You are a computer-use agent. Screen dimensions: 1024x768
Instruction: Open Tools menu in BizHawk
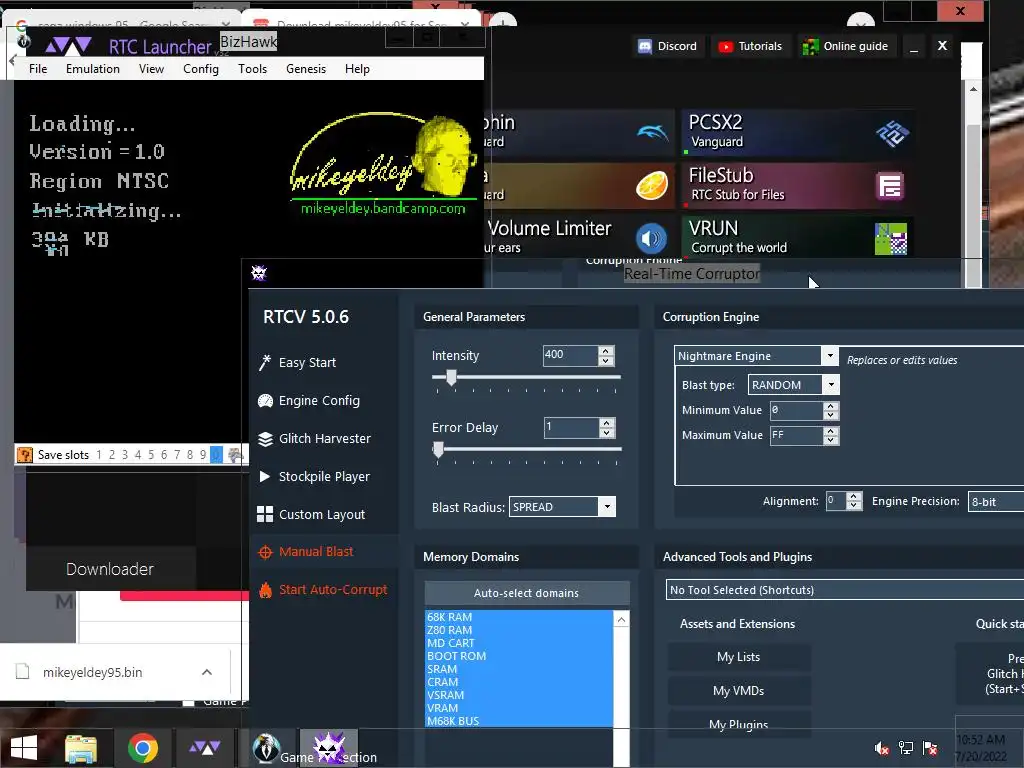252,69
